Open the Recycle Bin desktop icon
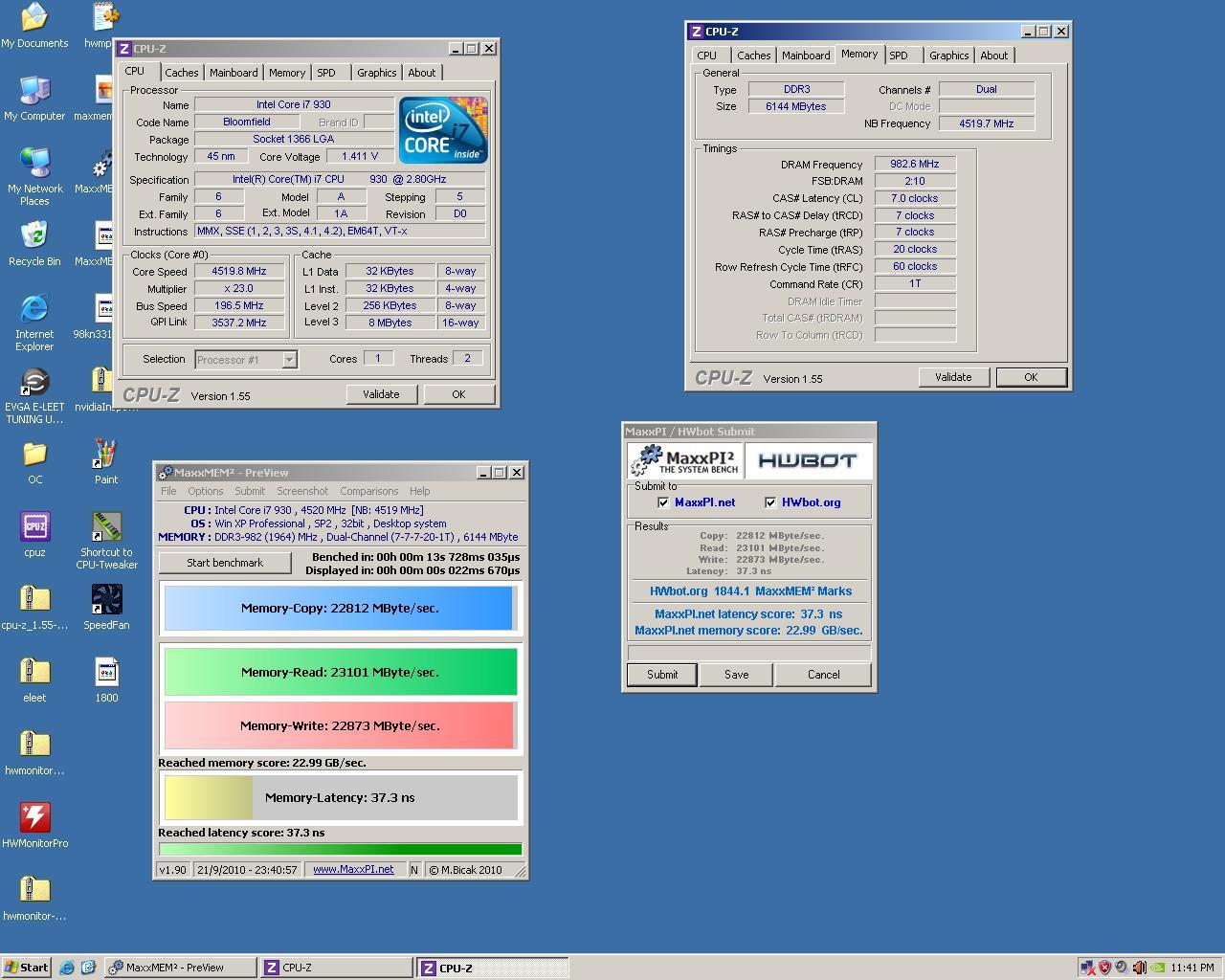The image size is (1225, 980). tap(34, 243)
